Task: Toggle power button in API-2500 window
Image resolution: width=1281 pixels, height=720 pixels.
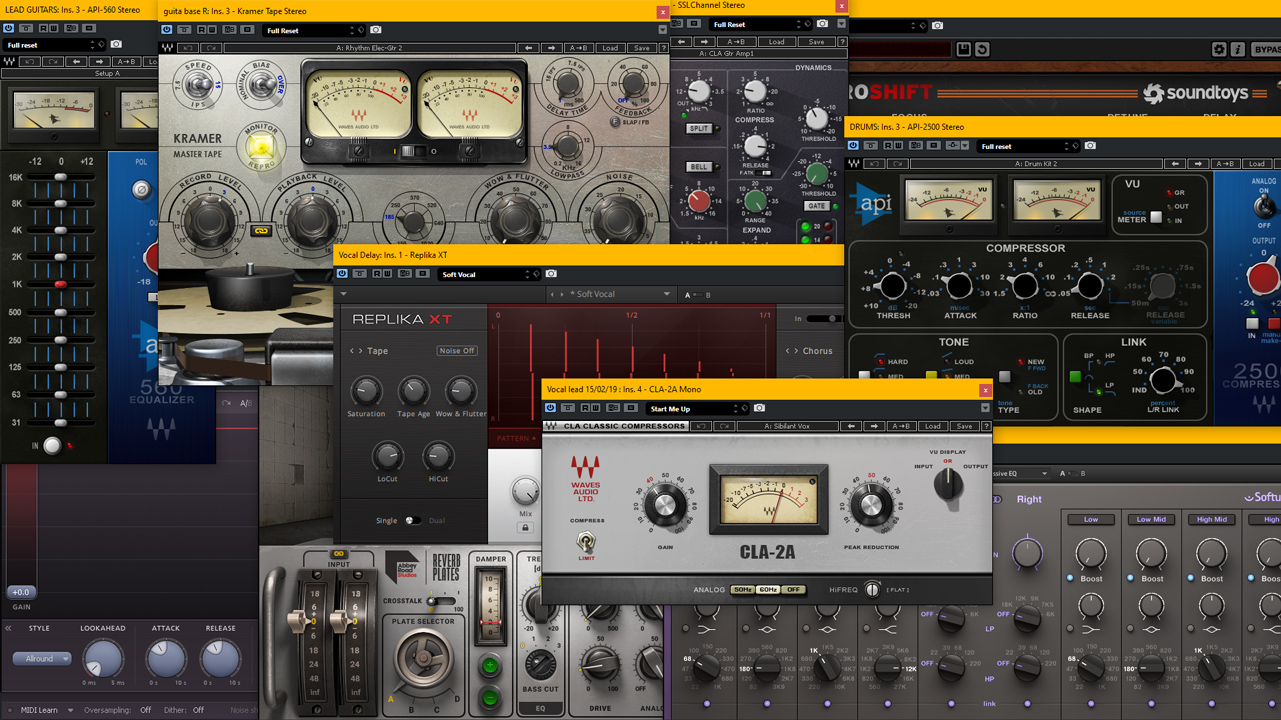Action: click(x=853, y=146)
